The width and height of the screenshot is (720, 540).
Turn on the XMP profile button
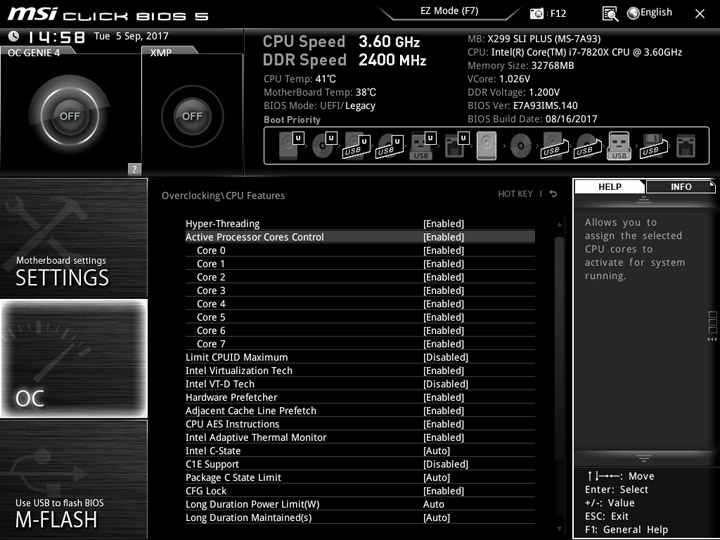[x=192, y=116]
